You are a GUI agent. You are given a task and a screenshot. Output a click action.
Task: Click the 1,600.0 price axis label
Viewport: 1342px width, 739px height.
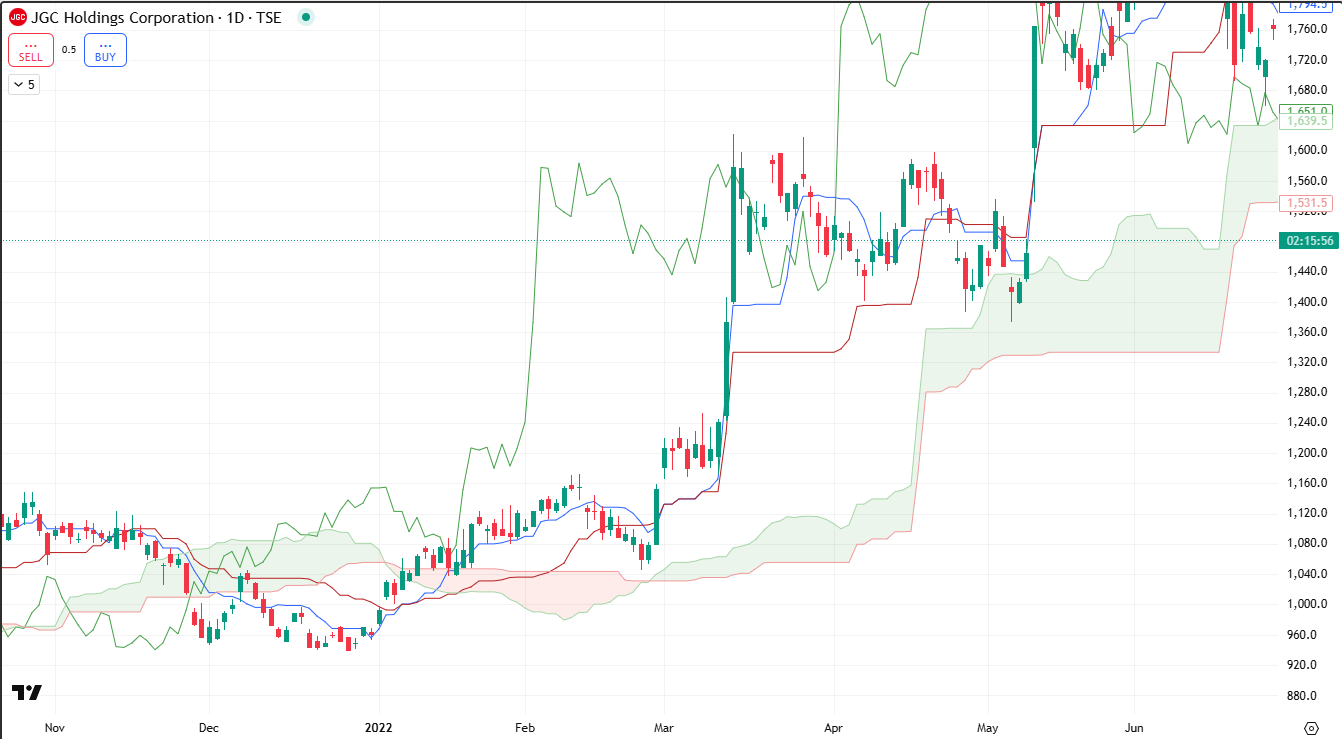[1307, 150]
